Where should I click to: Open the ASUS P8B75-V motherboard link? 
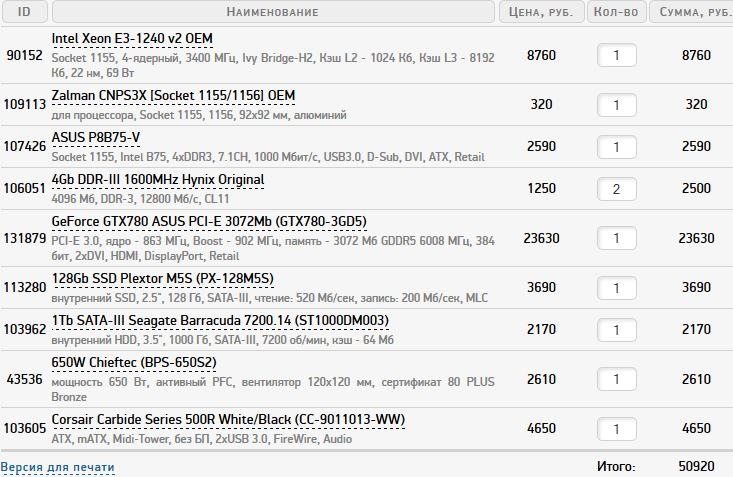coord(95,137)
